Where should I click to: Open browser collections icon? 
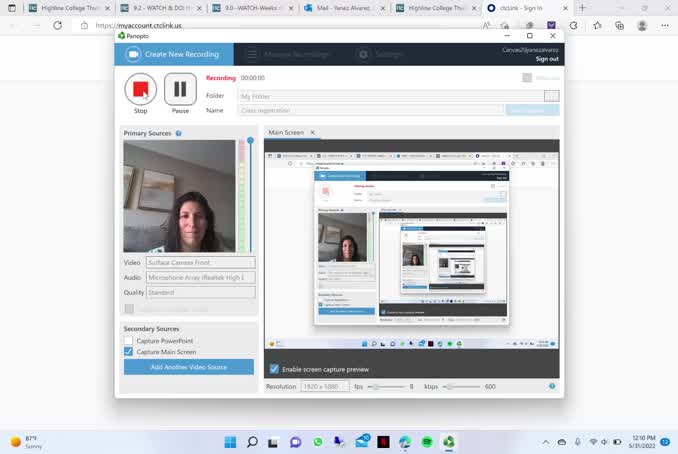pos(619,26)
